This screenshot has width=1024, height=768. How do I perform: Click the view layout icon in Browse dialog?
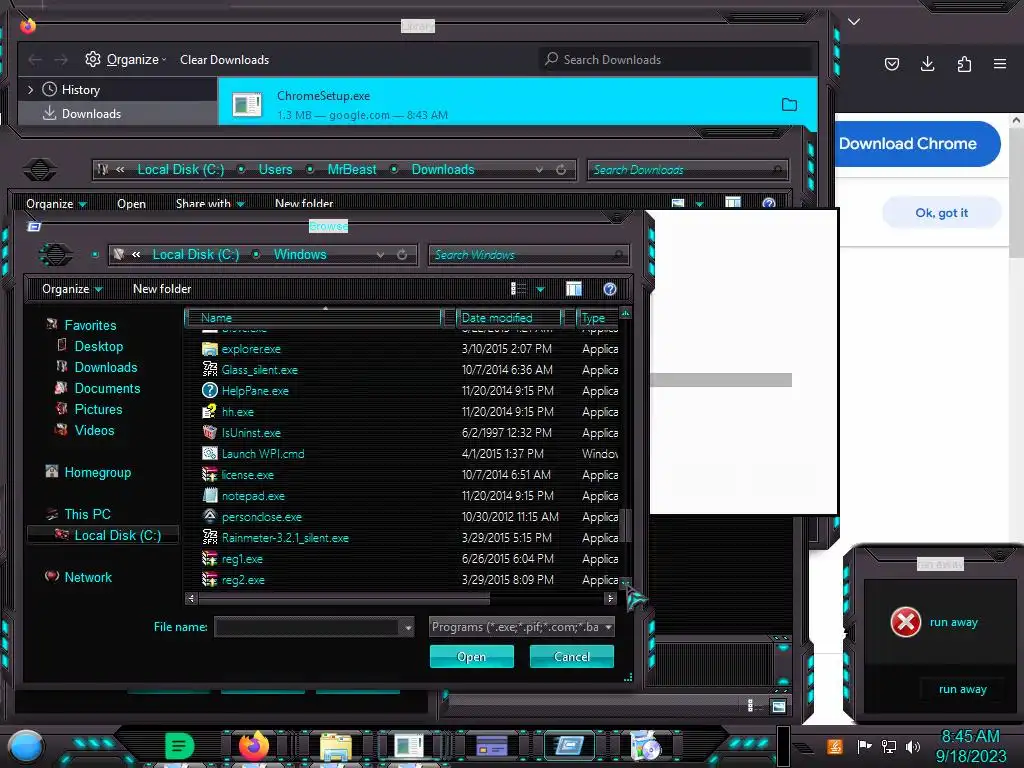[518, 289]
